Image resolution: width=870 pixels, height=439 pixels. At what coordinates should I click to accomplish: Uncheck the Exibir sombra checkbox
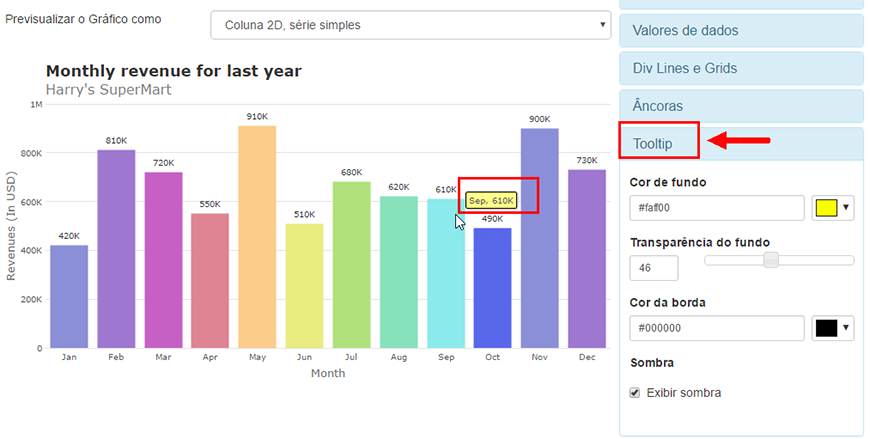click(635, 393)
